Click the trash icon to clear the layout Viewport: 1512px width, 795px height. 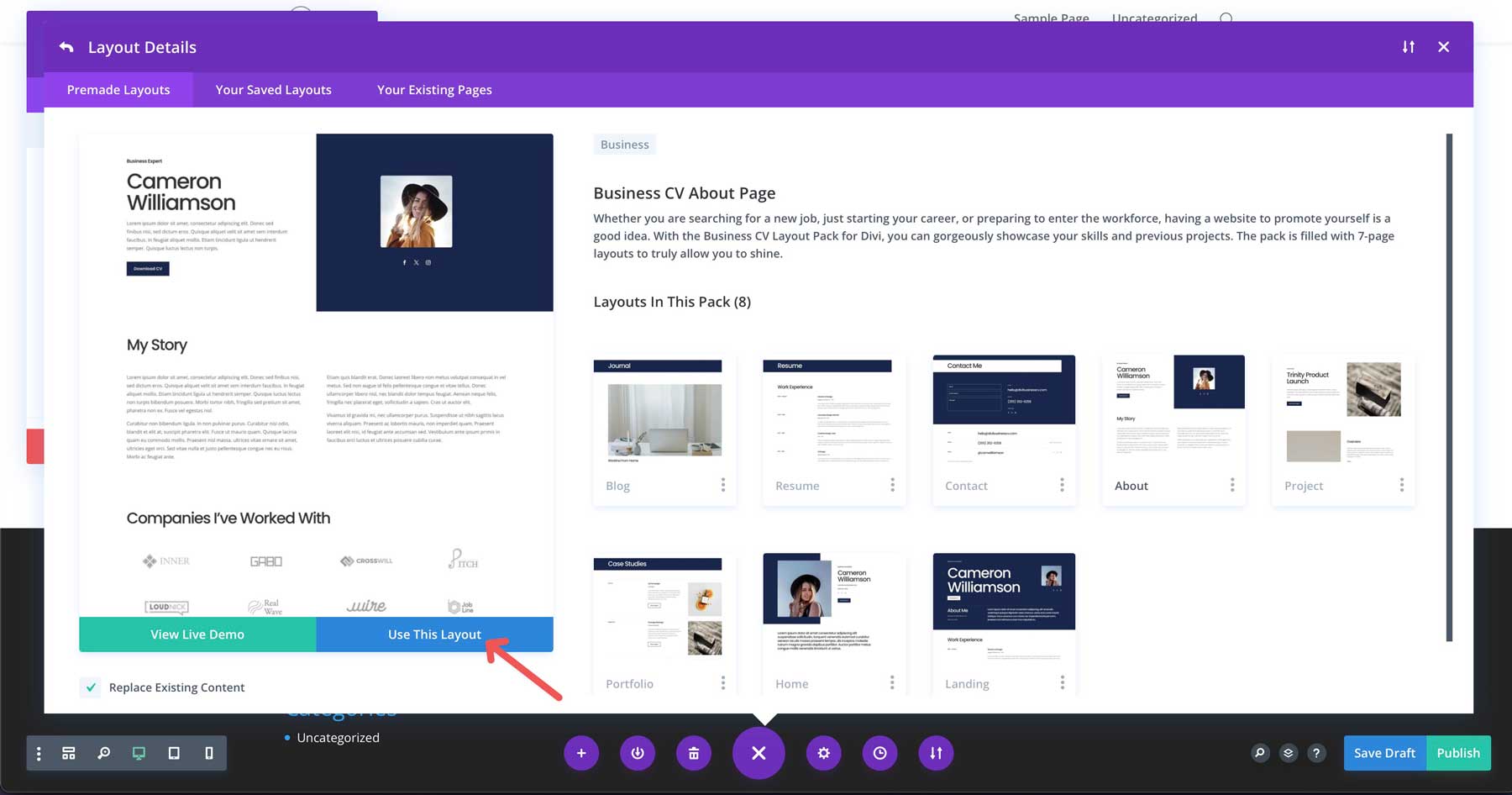[694, 753]
